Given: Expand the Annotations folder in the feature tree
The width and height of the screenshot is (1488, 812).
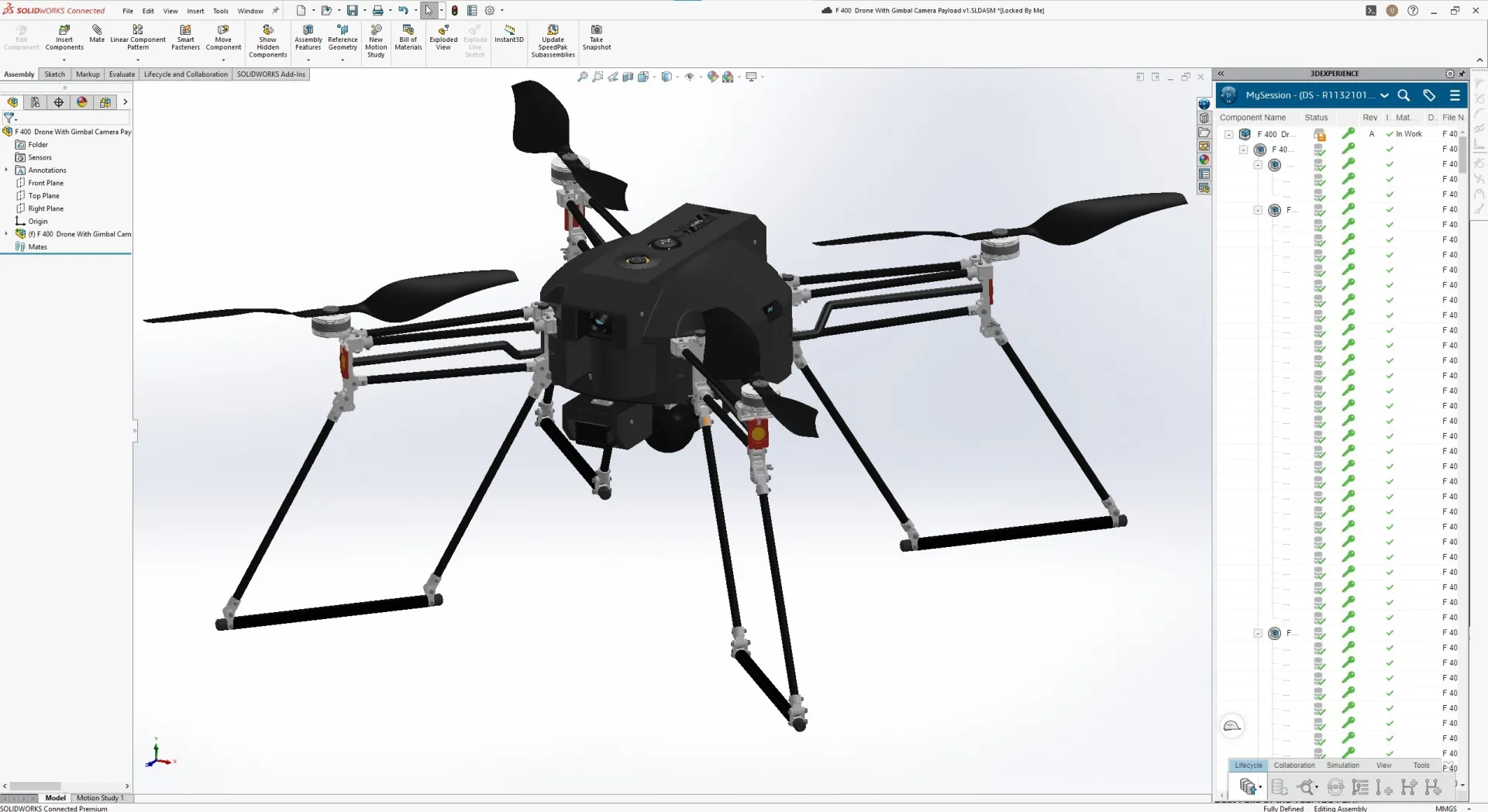Looking at the screenshot, I should pos(6,170).
